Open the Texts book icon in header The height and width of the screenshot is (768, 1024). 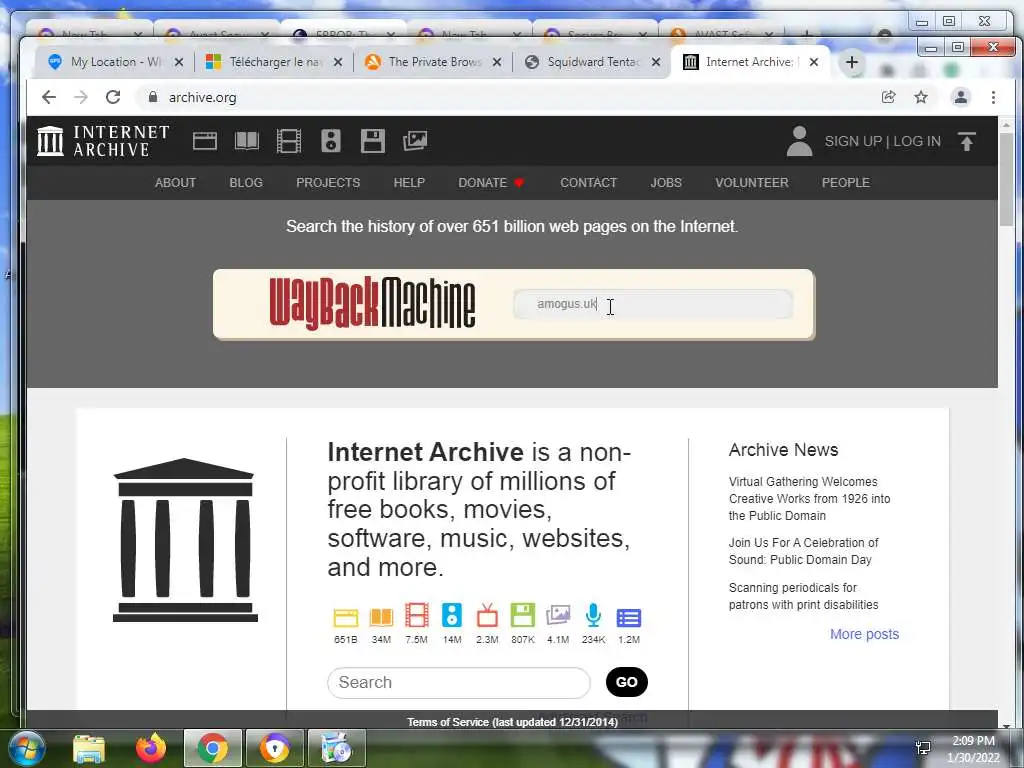click(247, 141)
